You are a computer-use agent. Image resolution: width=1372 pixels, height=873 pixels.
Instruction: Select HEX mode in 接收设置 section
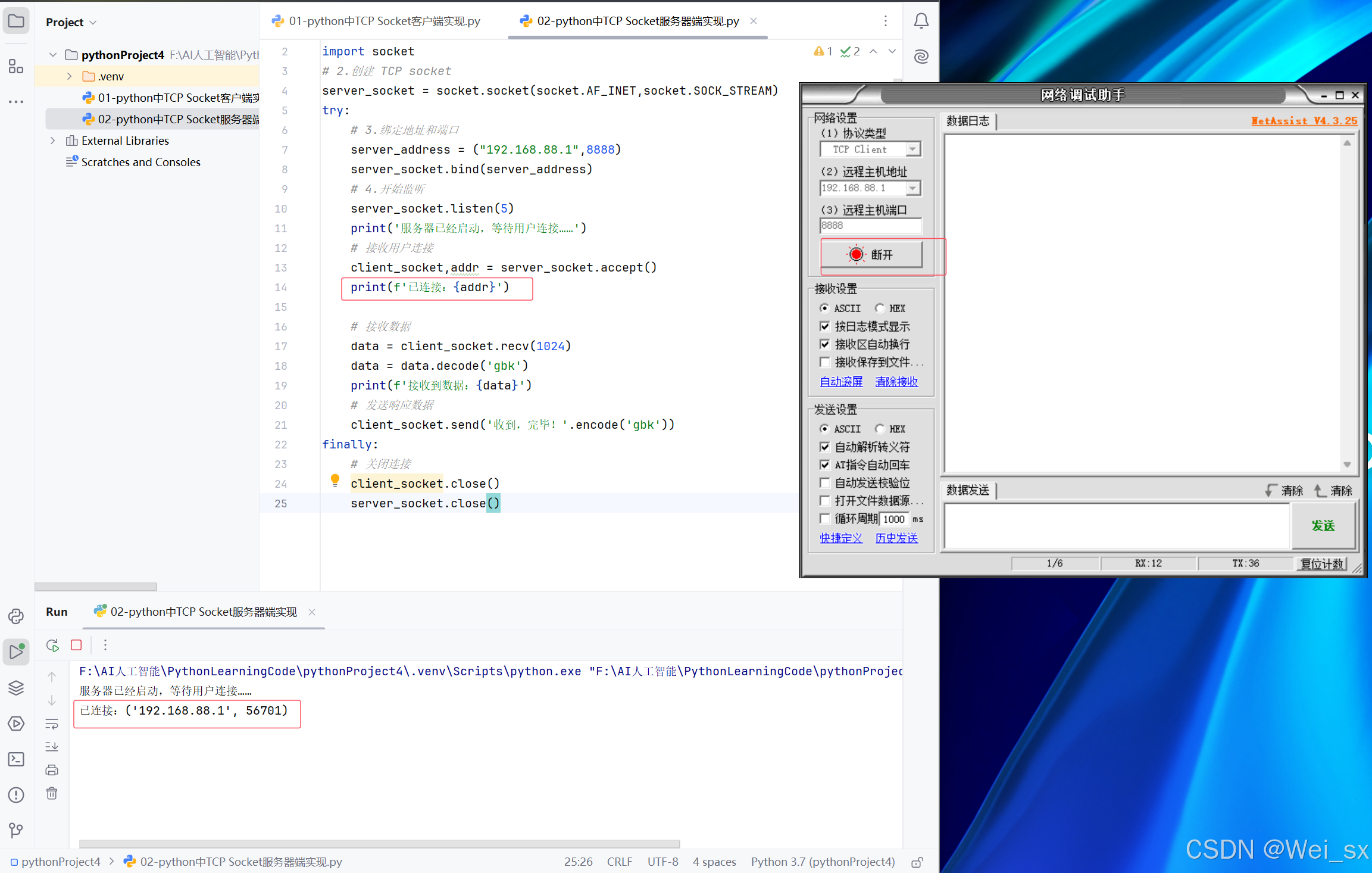coord(880,308)
